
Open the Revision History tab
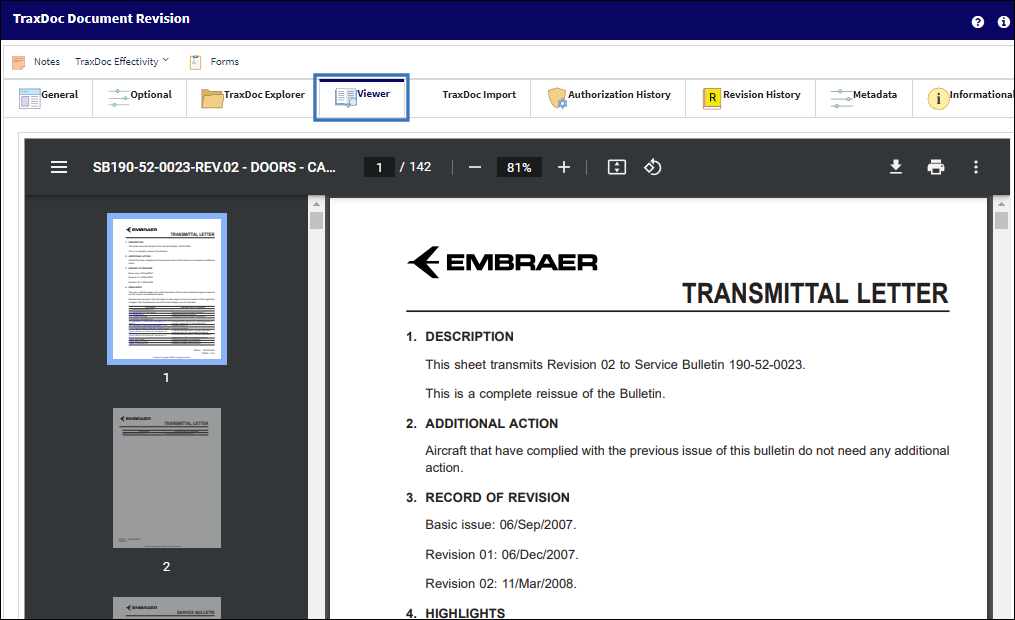(751, 98)
